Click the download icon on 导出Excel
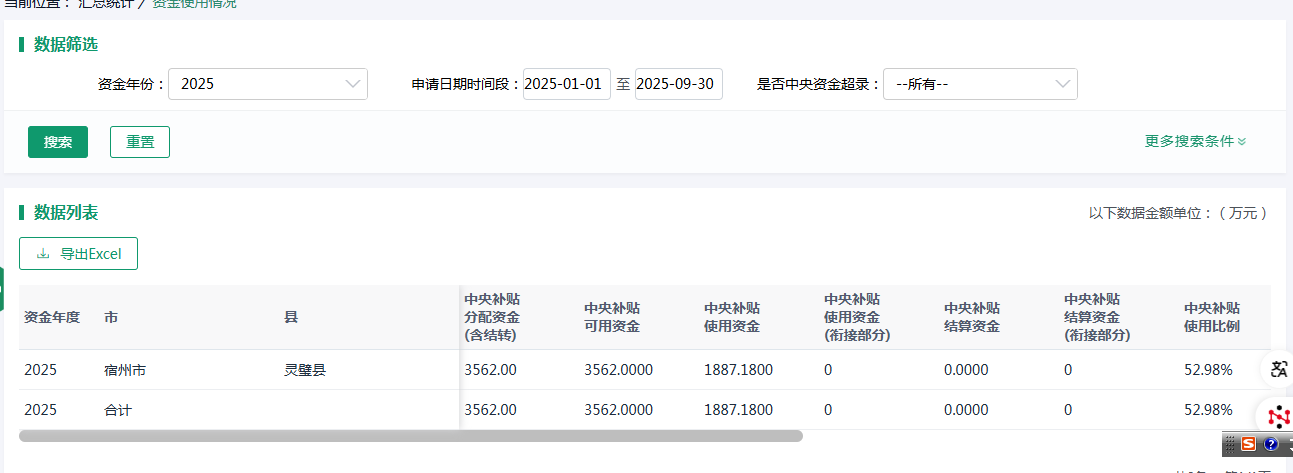 [x=43, y=254]
